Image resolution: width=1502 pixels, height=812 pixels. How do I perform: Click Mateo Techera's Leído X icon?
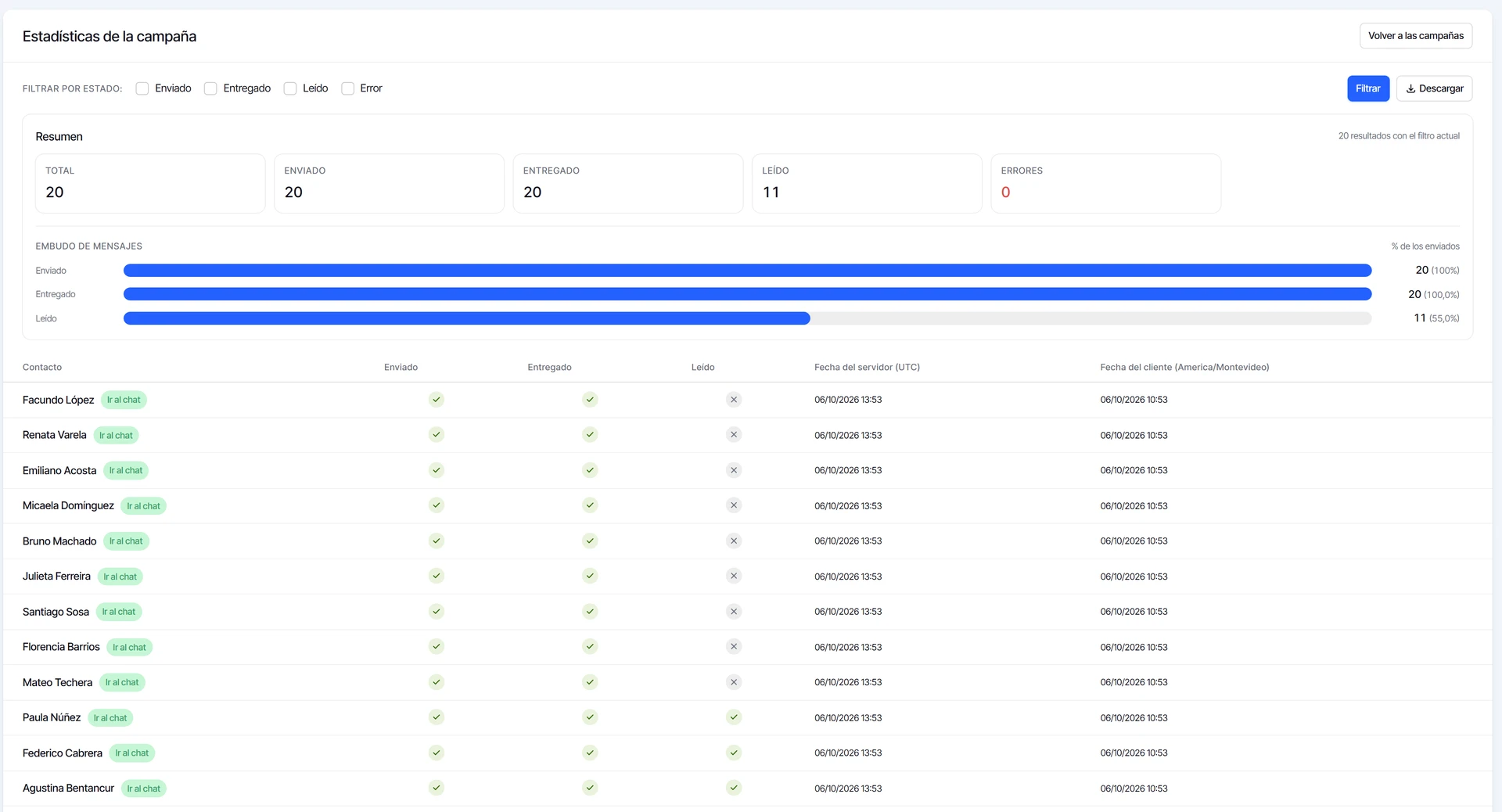click(734, 682)
